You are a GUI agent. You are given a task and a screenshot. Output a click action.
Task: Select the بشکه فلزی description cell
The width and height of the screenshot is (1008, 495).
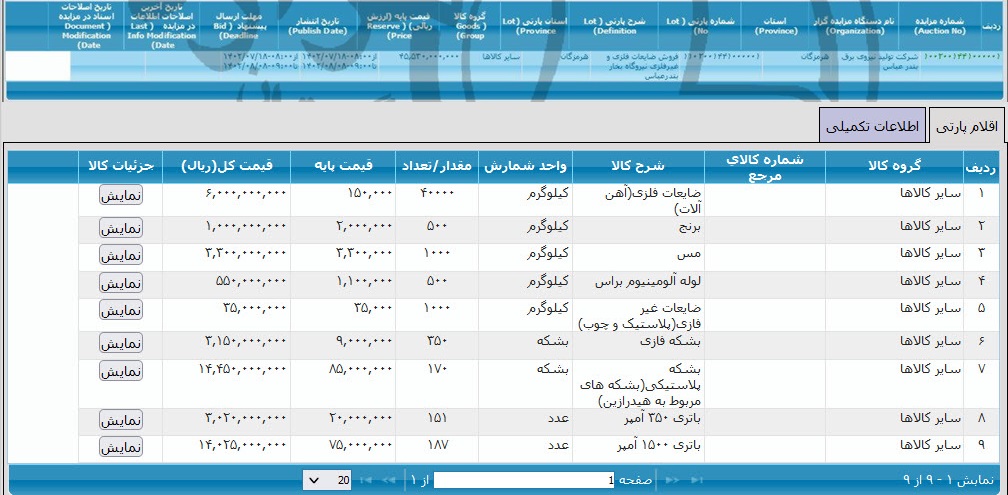(638, 343)
